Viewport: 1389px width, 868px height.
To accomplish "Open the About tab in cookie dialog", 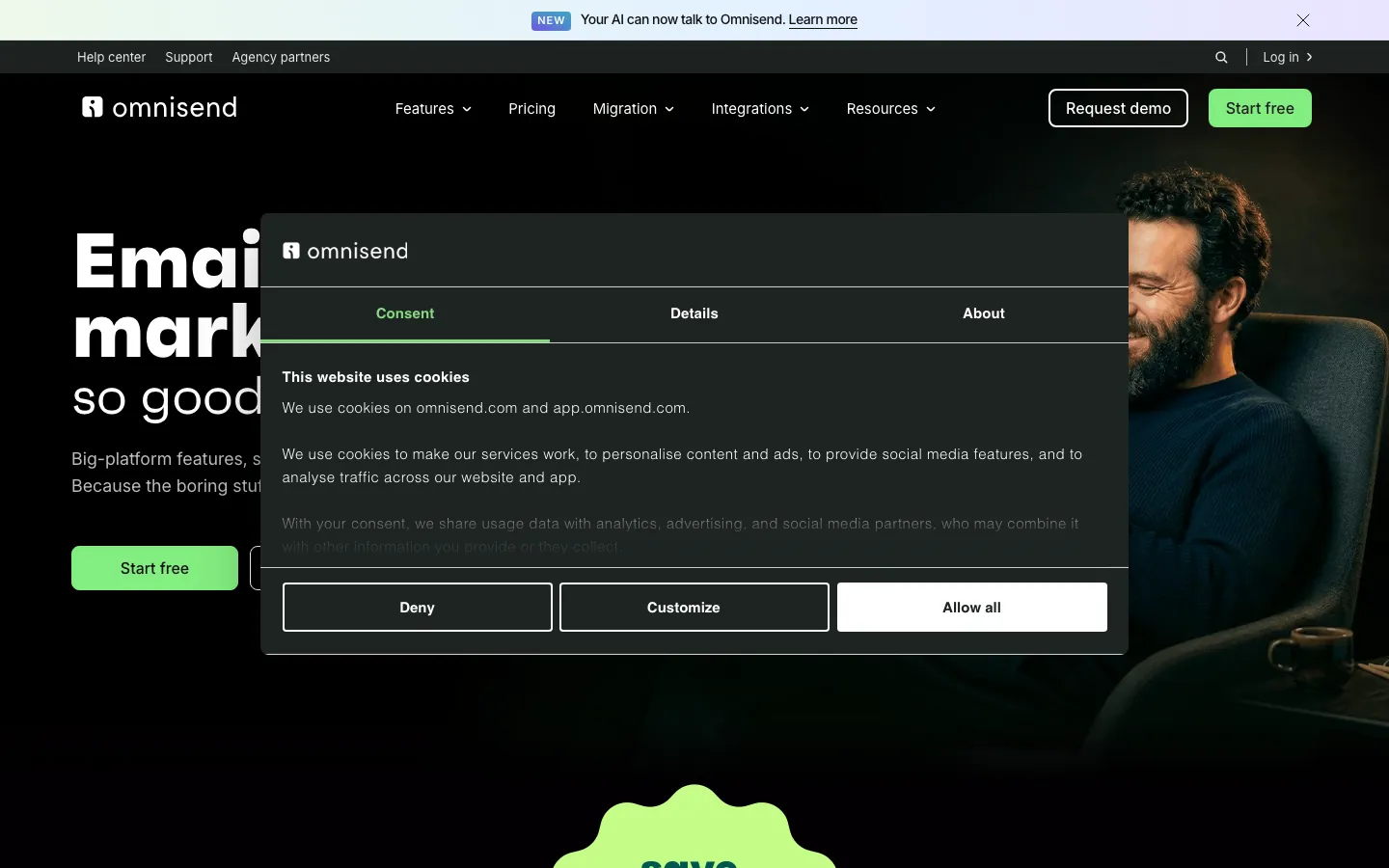I will (x=984, y=314).
